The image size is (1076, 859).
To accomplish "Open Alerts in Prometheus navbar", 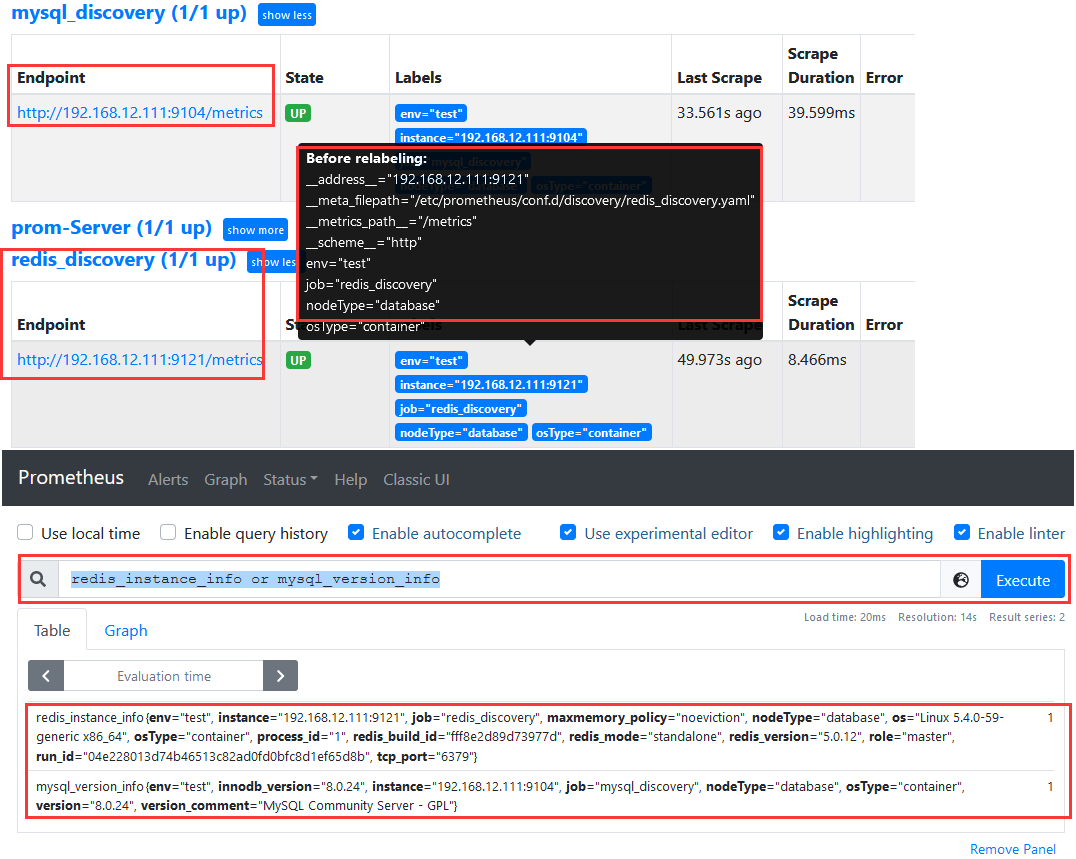I will [168, 480].
